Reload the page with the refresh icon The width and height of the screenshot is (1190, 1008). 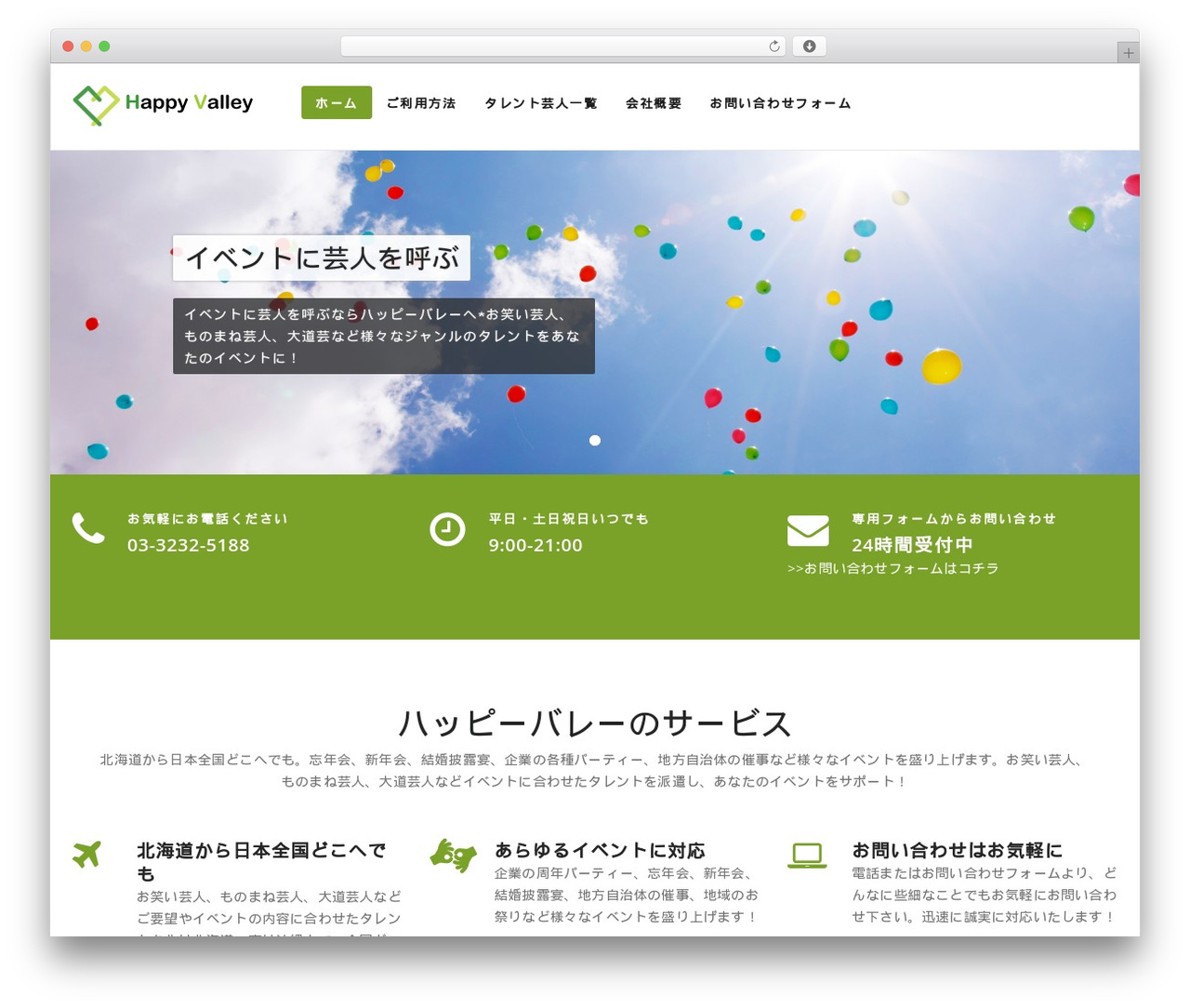point(773,46)
